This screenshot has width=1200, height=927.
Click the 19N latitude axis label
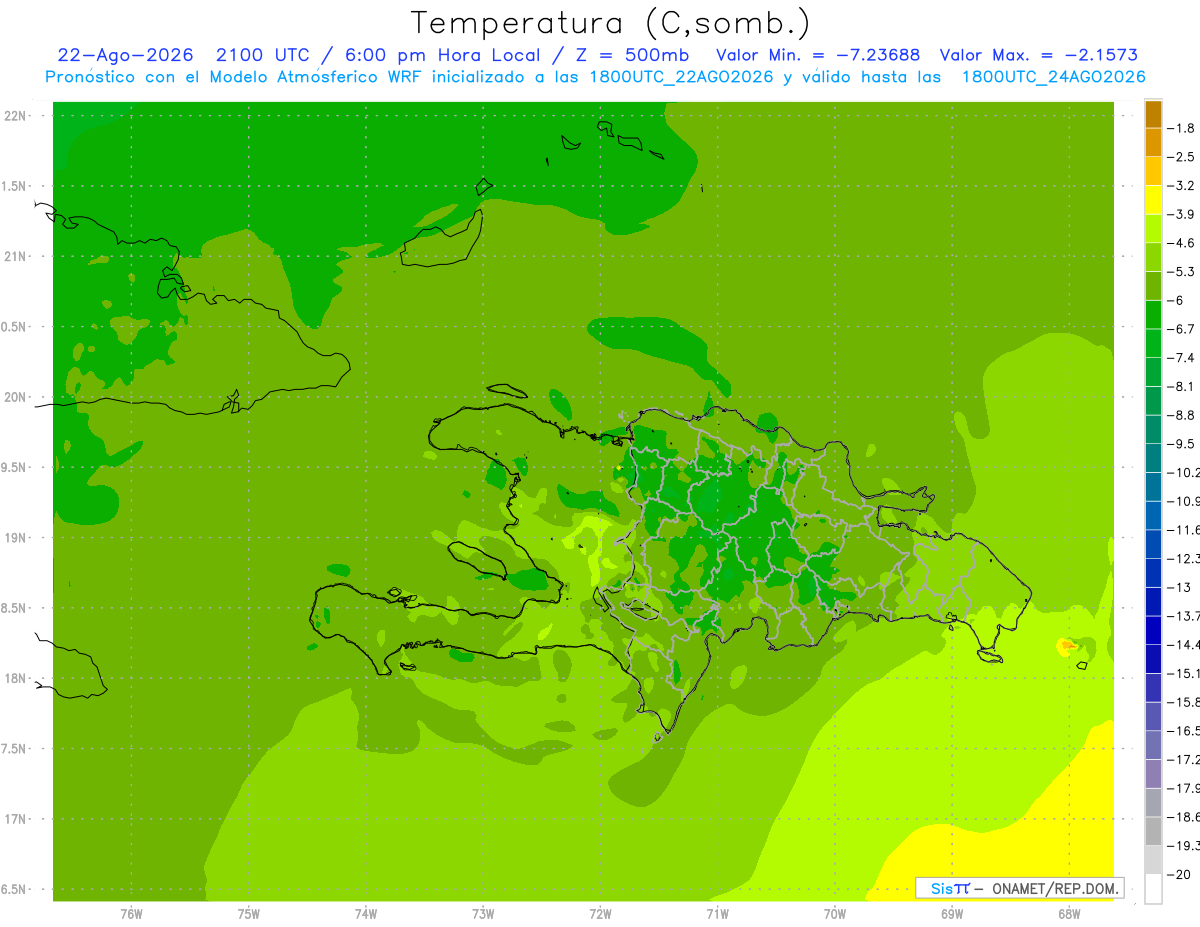tap(15, 538)
